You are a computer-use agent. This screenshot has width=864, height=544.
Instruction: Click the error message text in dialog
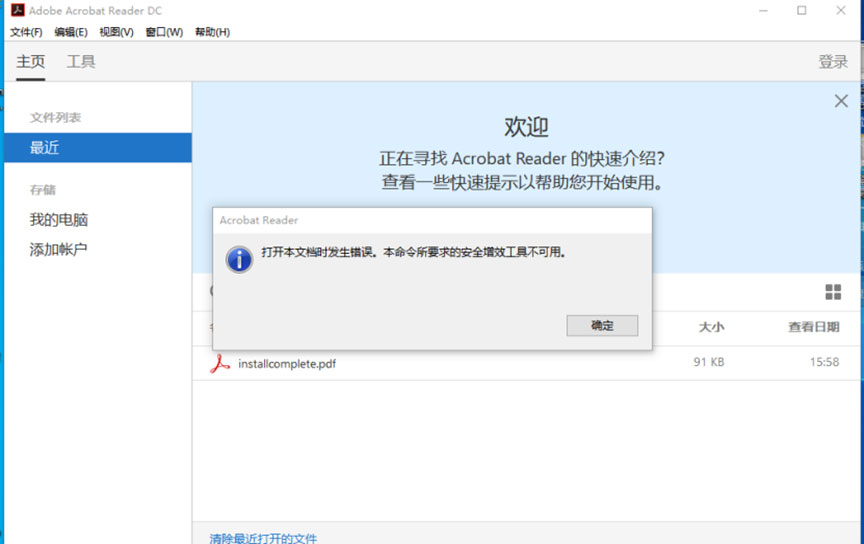[x=414, y=252]
